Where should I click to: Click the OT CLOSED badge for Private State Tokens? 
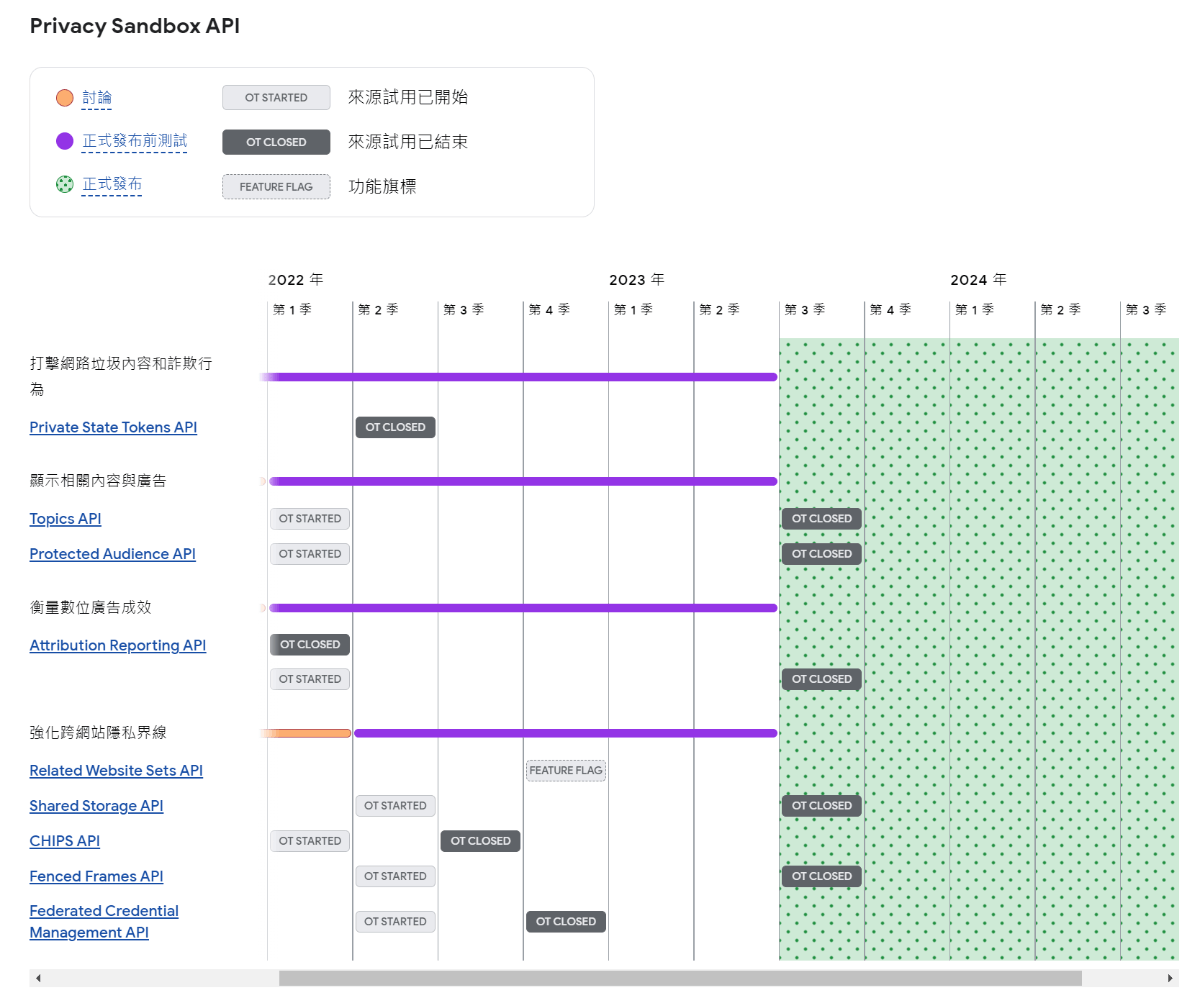(x=395, y=427)
